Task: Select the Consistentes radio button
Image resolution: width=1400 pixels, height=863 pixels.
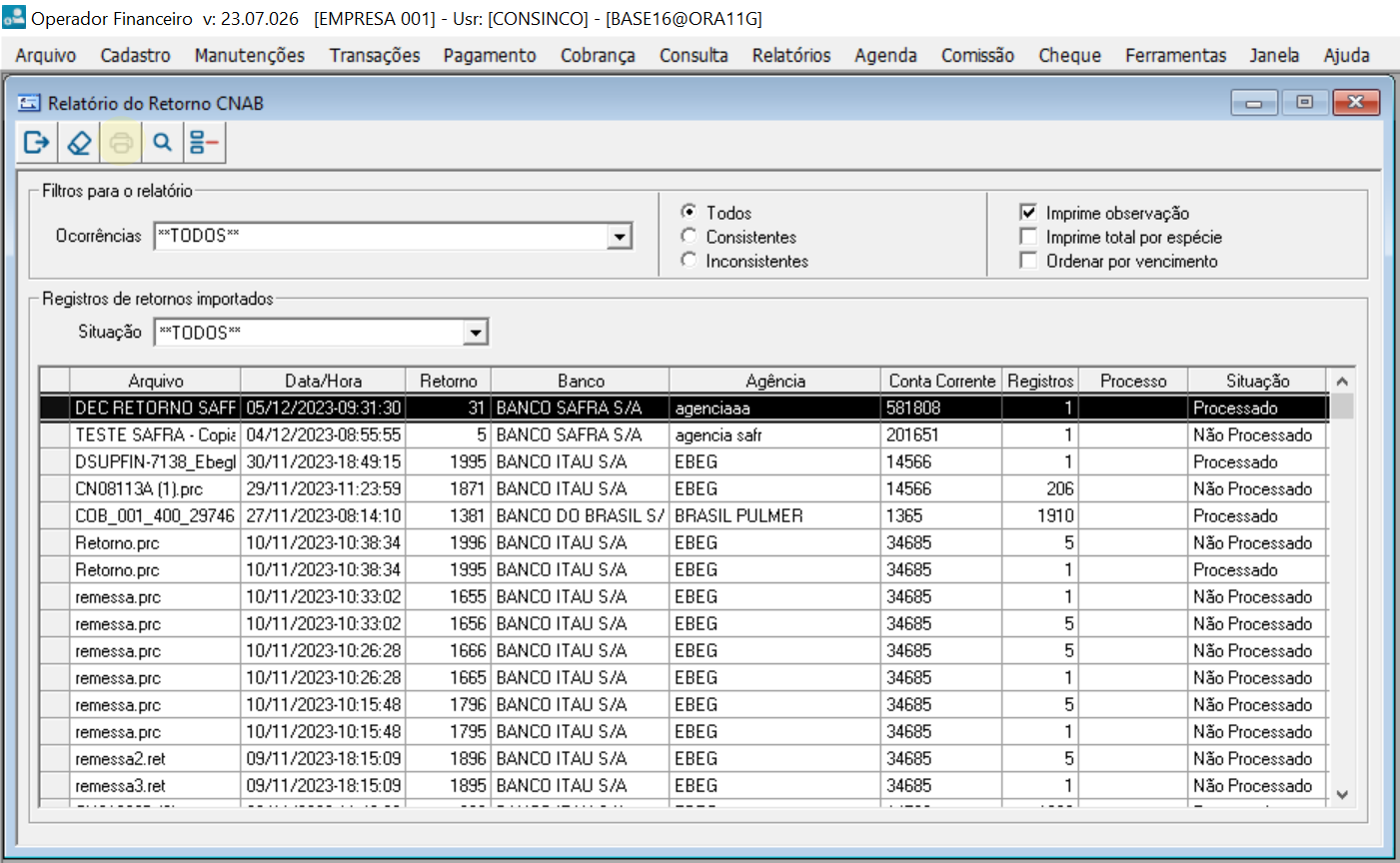Action: point(689,236)
